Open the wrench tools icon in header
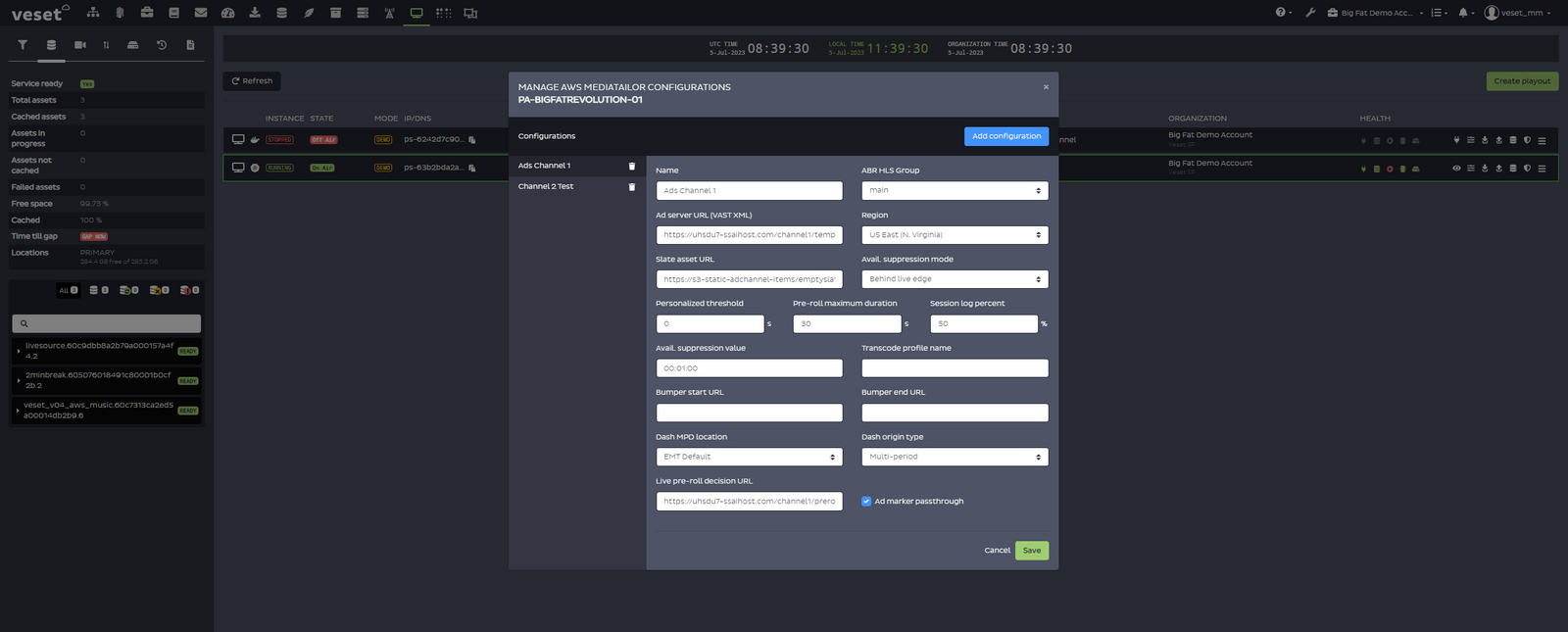Screen dimensions: 1568x632 [x=1310, y=13]
